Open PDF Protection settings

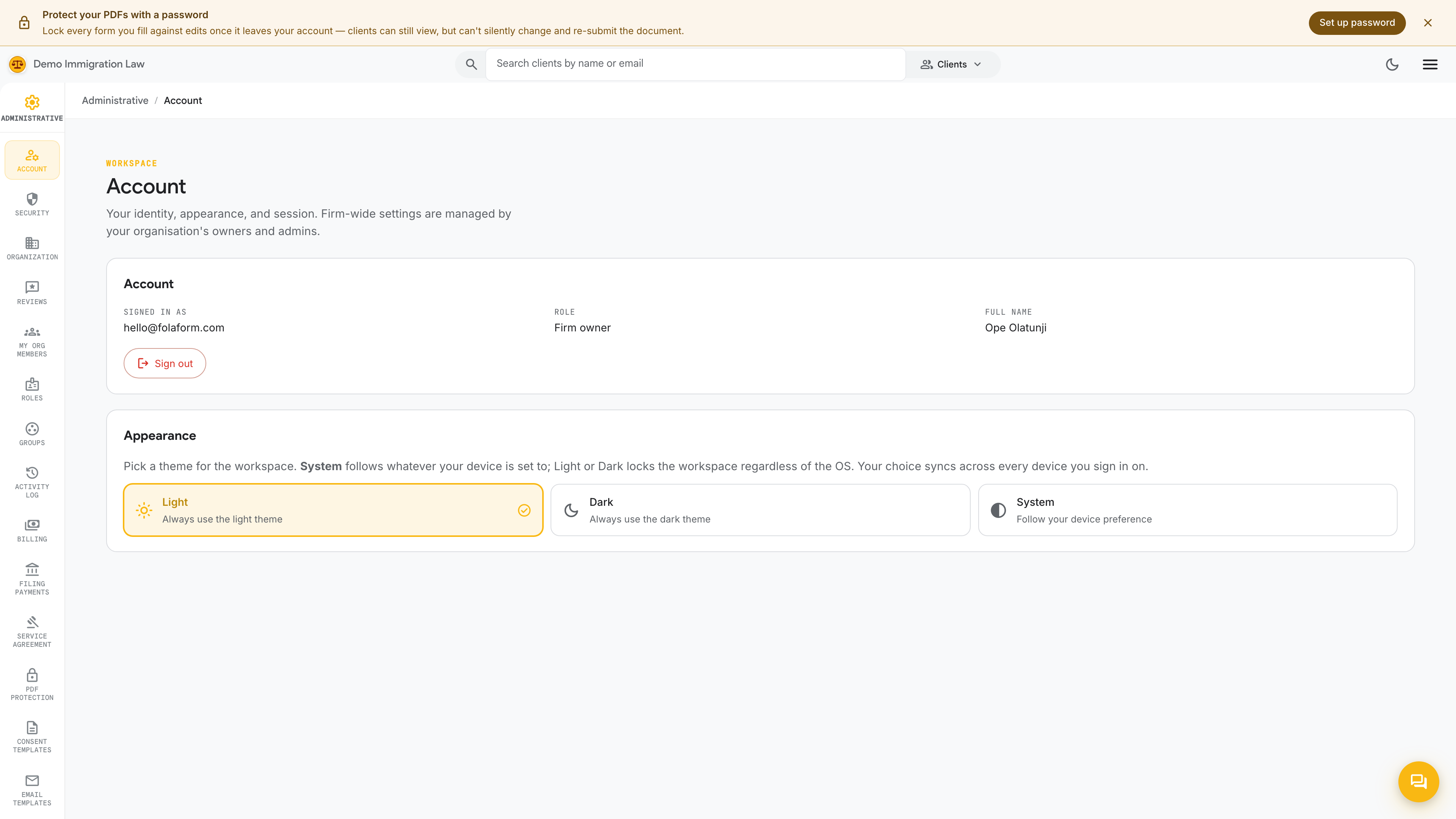[x=32, y=685]
